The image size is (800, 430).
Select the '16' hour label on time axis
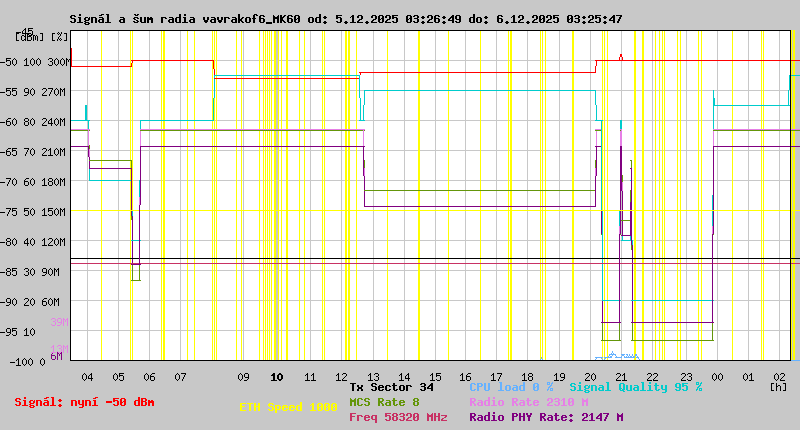point(466,377)
